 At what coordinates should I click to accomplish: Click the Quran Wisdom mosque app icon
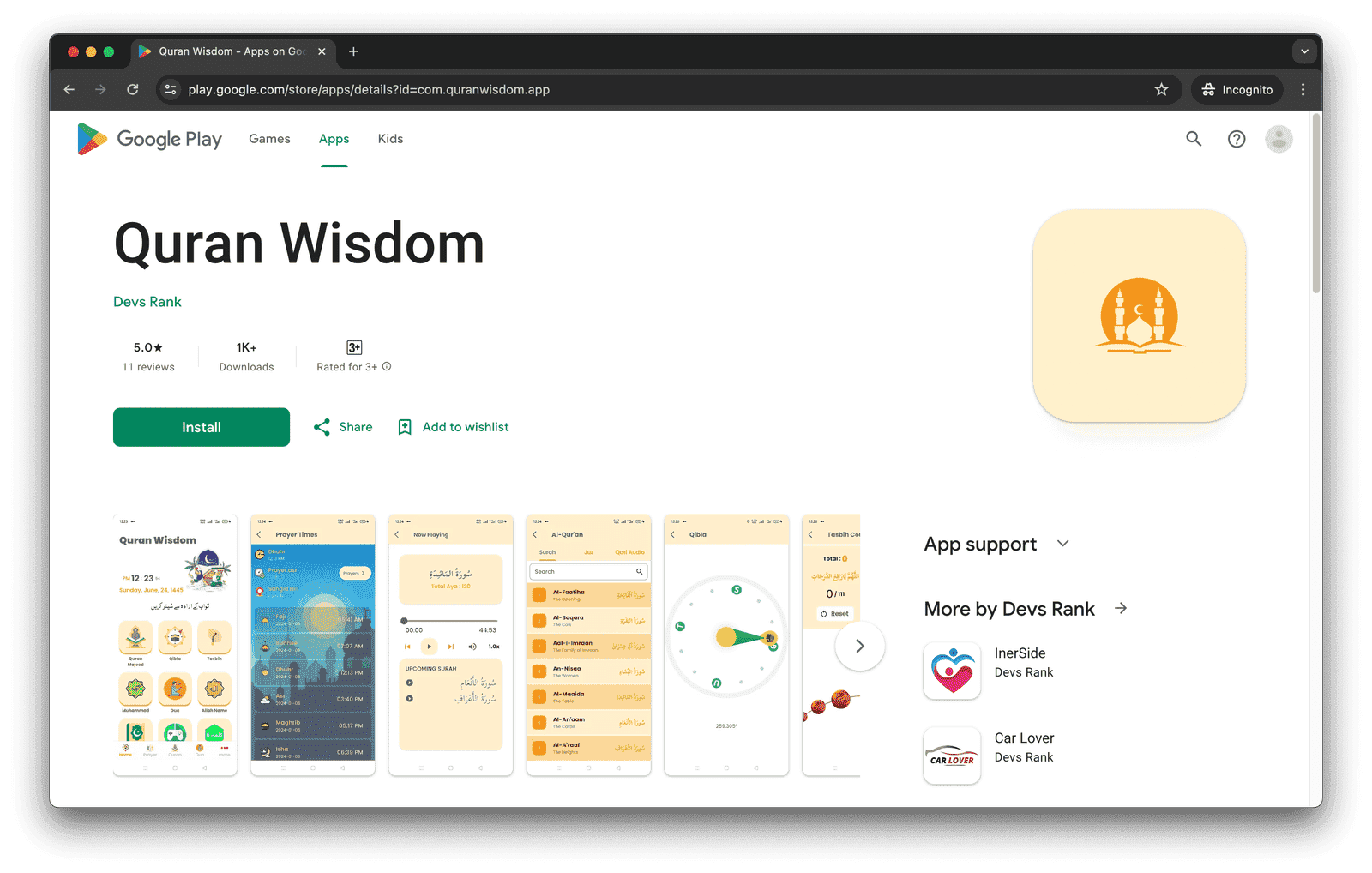pos(1139,316)
